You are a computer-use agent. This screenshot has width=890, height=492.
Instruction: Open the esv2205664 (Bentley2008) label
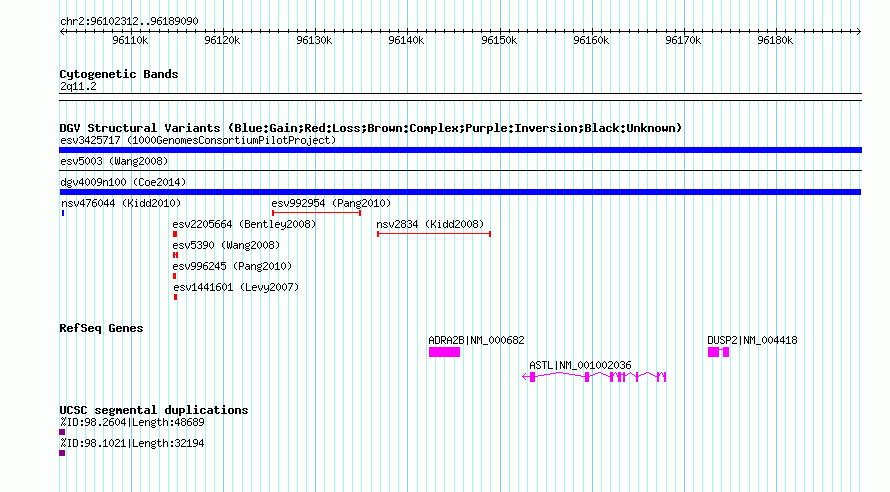(244, 224)
